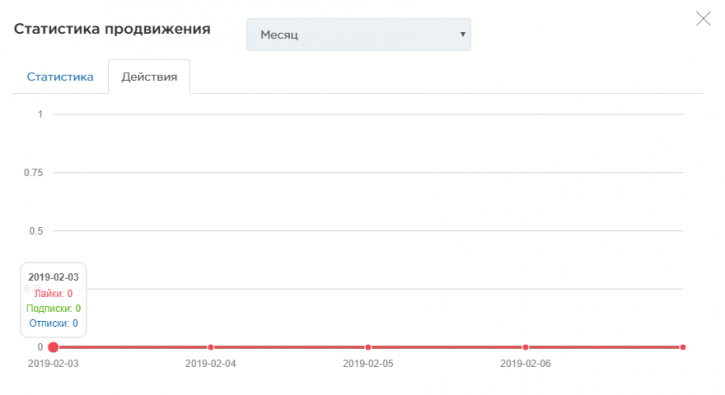Screen dimensions: 725x395
Task: Click the last data point on the red line
Action: click(x=682, y=347)
